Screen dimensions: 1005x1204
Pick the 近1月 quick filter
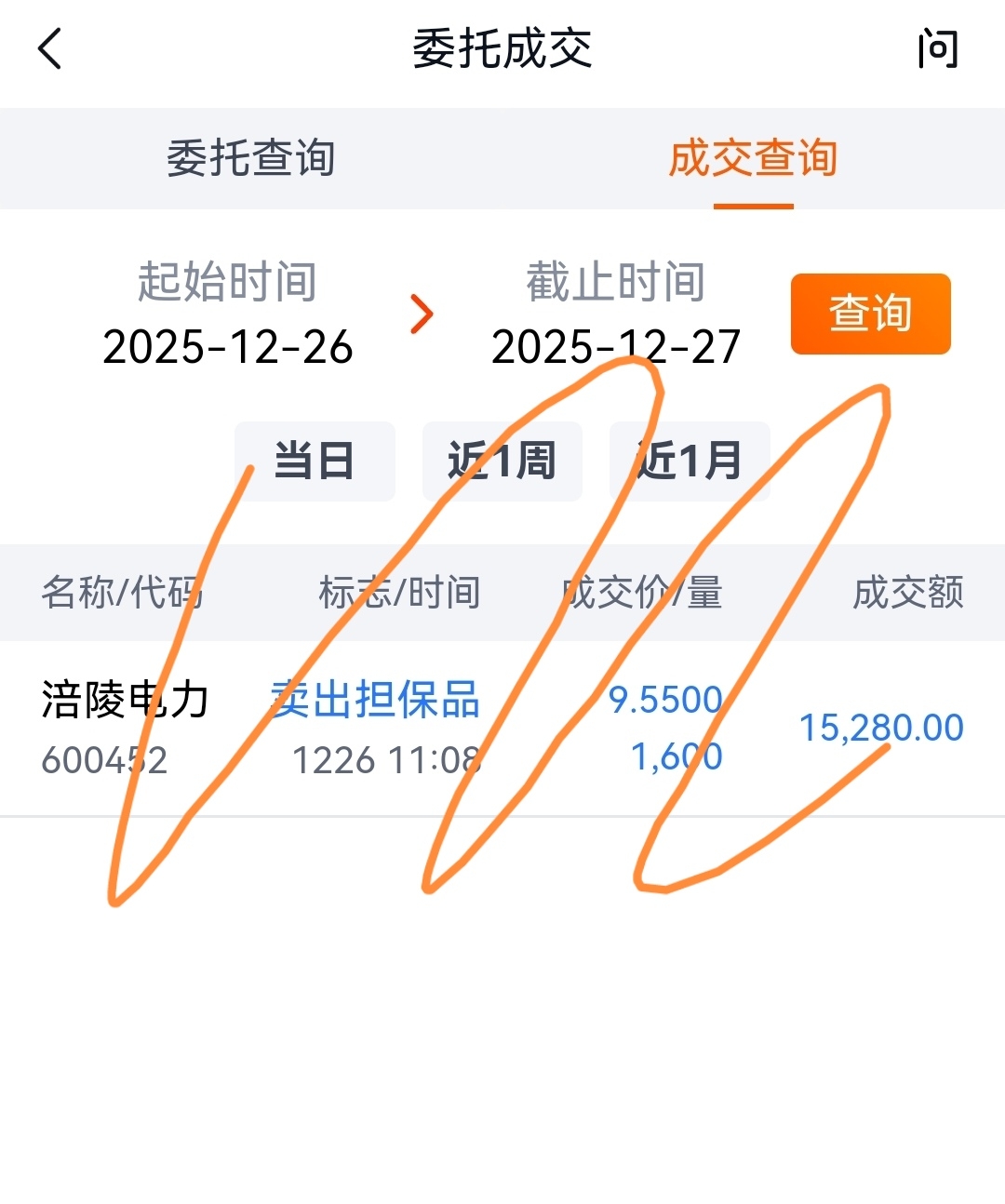(x=690, y=461)
